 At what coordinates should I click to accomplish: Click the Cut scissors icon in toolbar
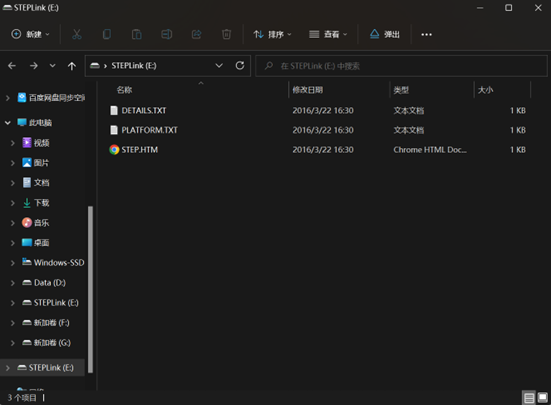(x=77, y=34)
